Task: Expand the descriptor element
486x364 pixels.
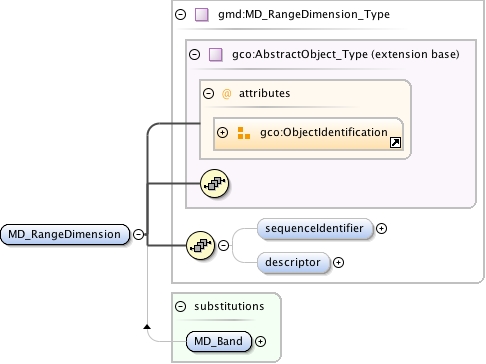Action: [338, 263]
